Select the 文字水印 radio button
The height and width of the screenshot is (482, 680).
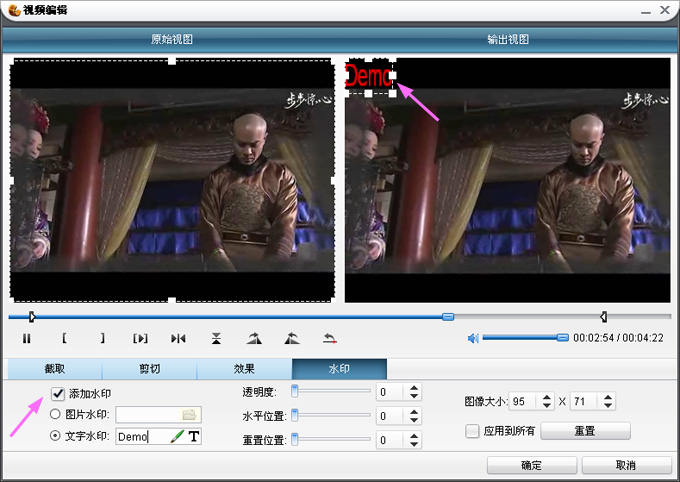(55, 436)
